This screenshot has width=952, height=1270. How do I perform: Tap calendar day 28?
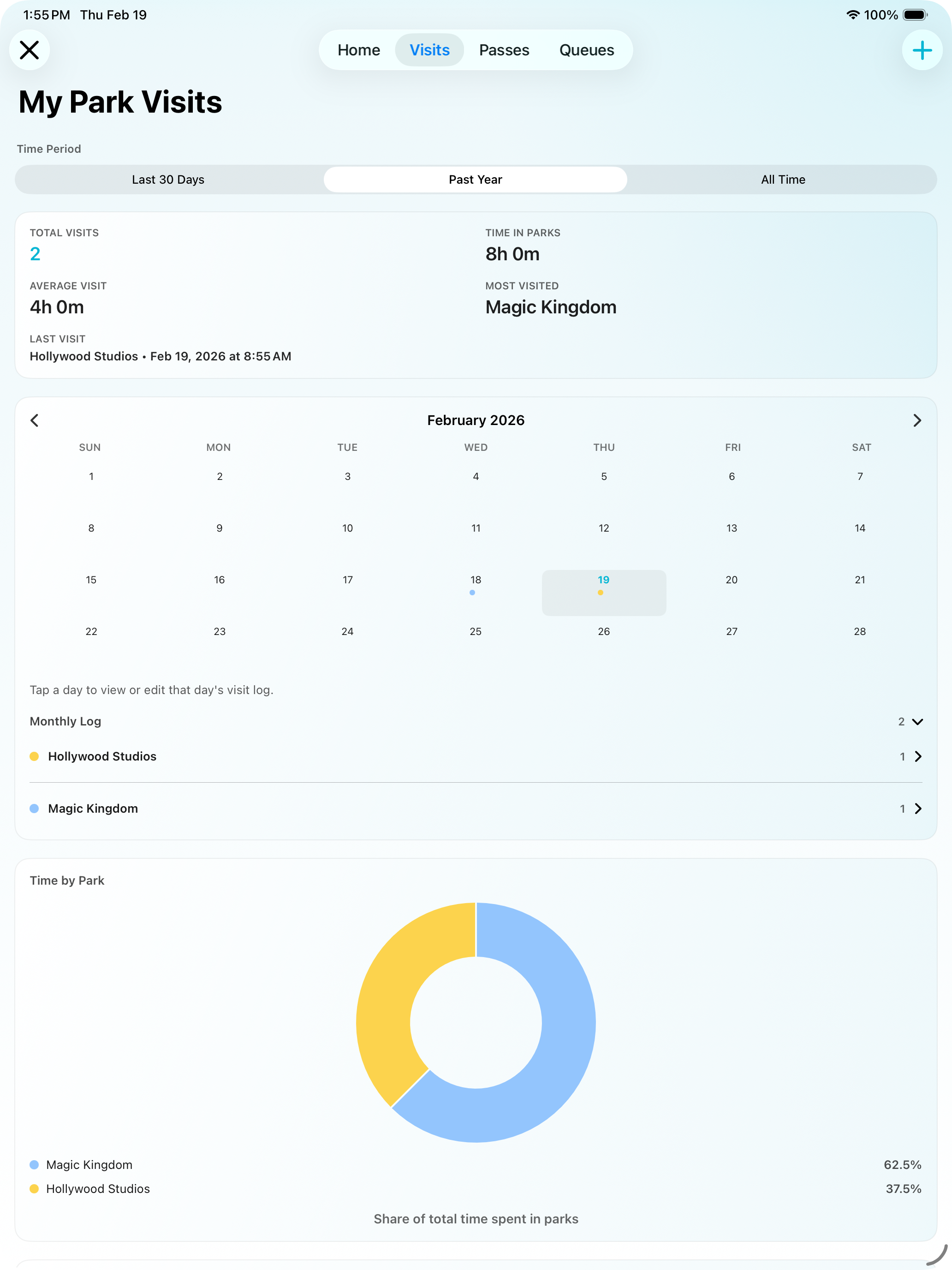860,632
